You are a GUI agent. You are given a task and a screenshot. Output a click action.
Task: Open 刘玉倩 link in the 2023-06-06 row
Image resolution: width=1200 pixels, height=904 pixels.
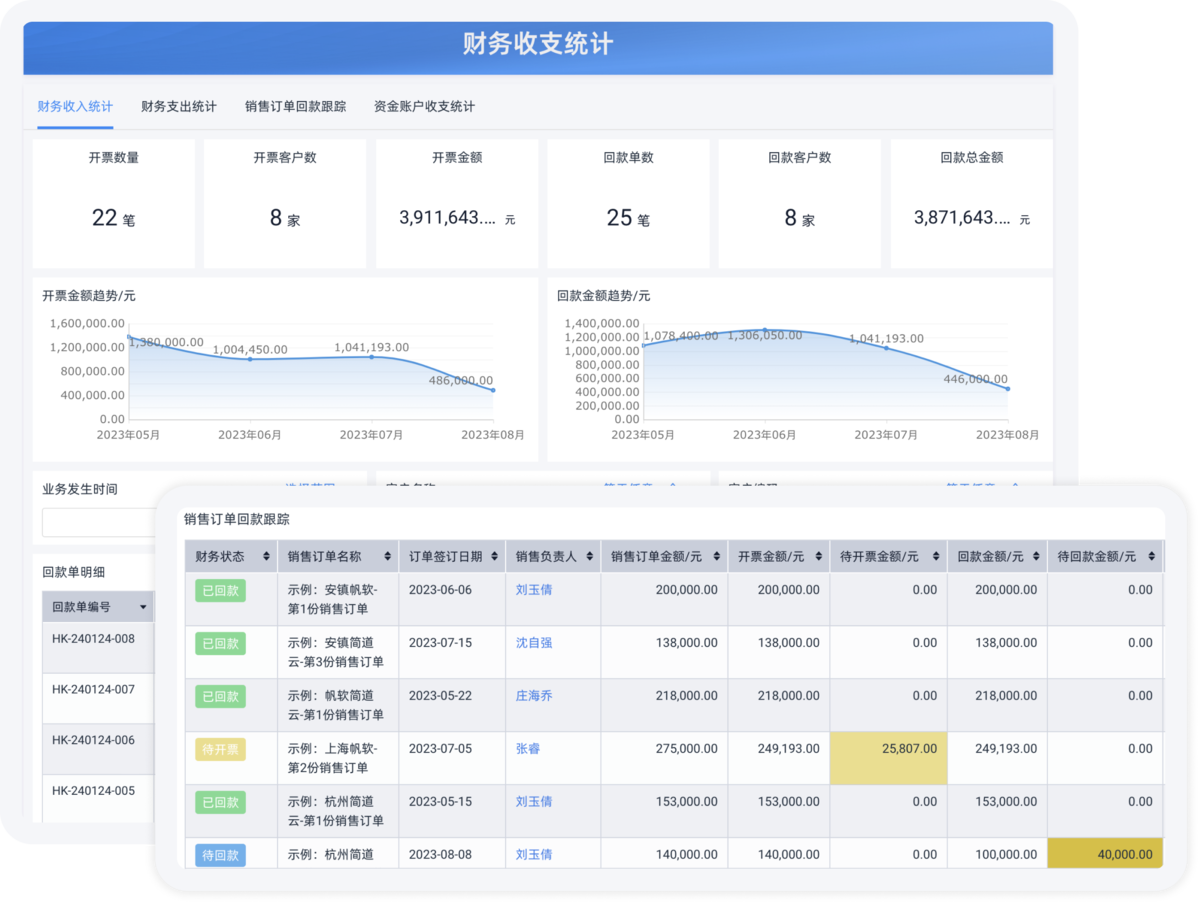pyautogui.click(x=534, y=590)
